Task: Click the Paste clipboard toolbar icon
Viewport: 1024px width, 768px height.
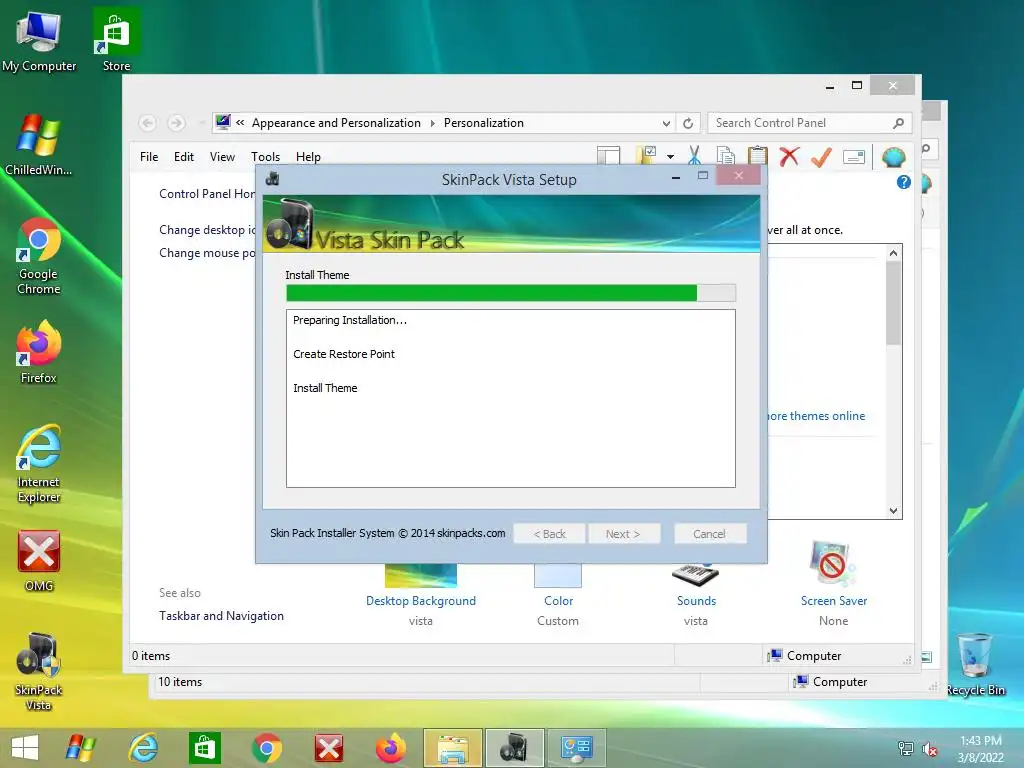Action: coord(758,156)
